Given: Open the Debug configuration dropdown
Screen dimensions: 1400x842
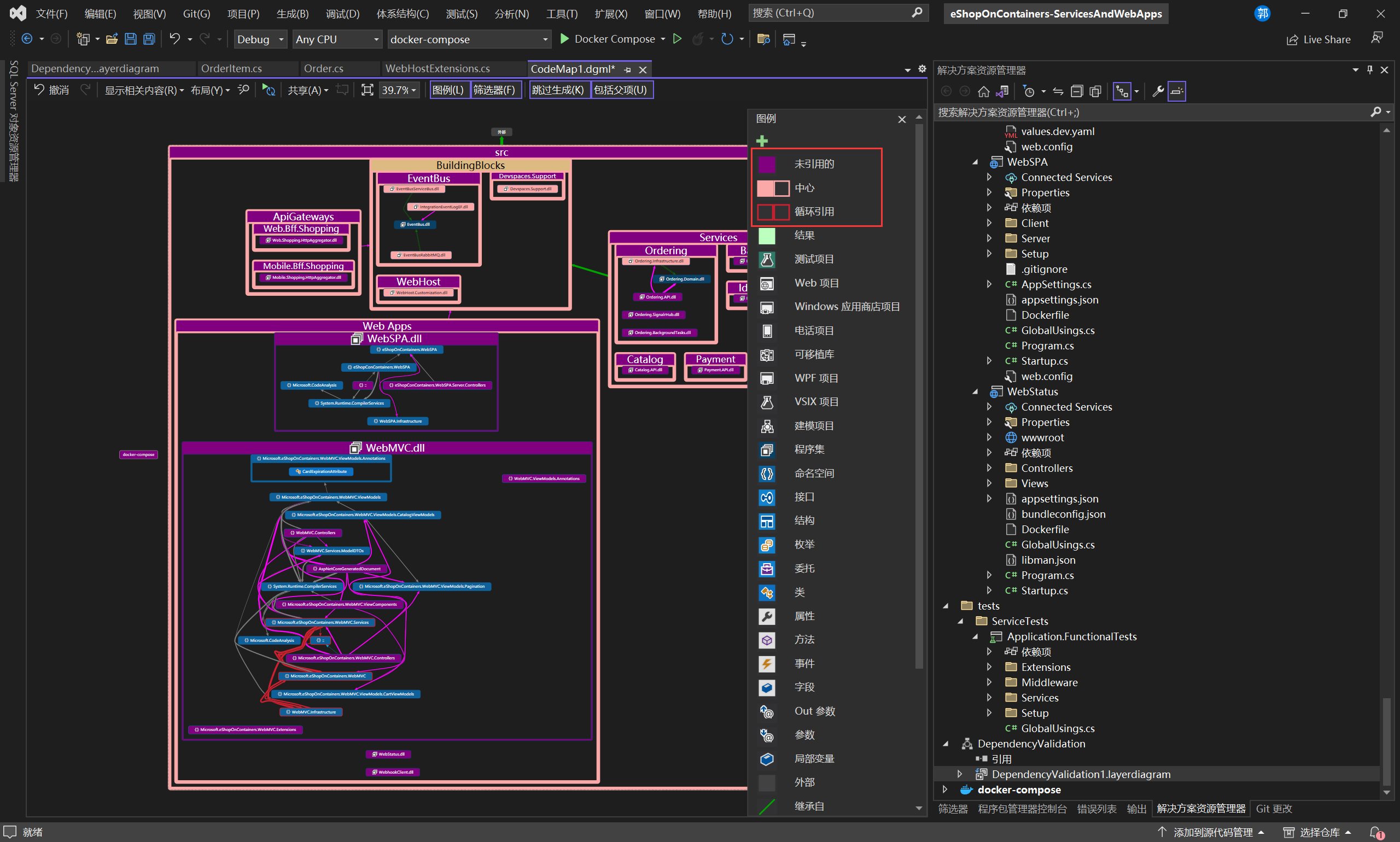Looking at the screenshot, I should point(260,39).
